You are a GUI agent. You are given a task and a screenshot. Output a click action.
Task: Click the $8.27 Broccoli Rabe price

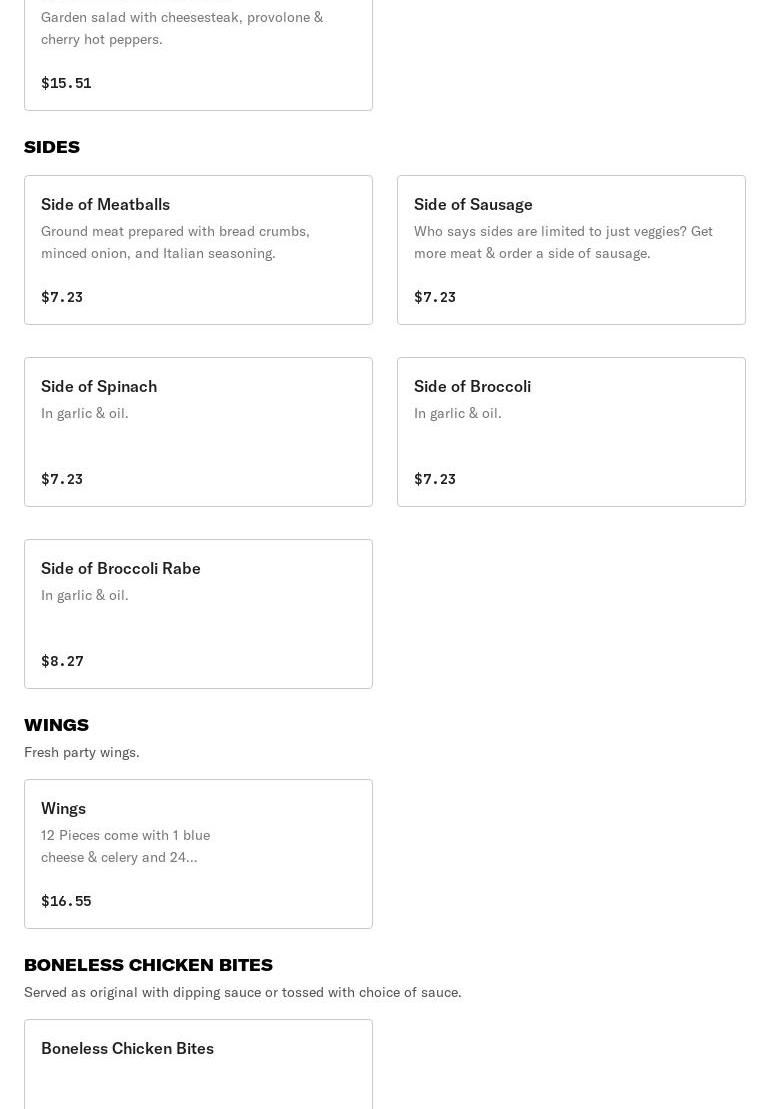pos(62,661)
